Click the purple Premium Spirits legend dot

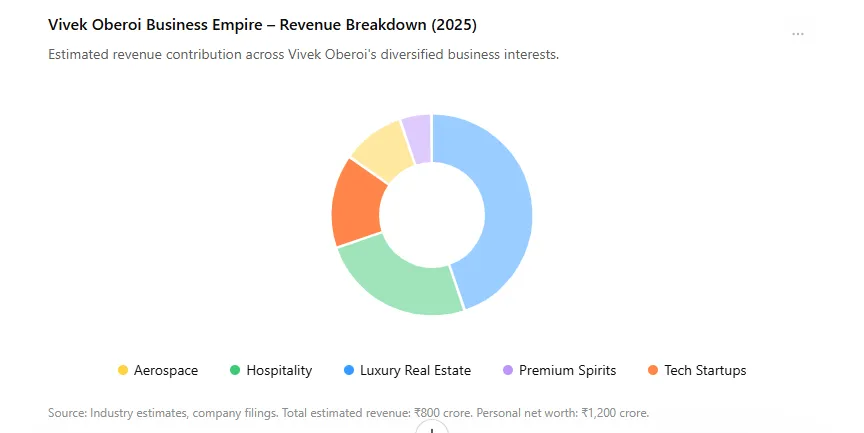[x=508, y=370]
